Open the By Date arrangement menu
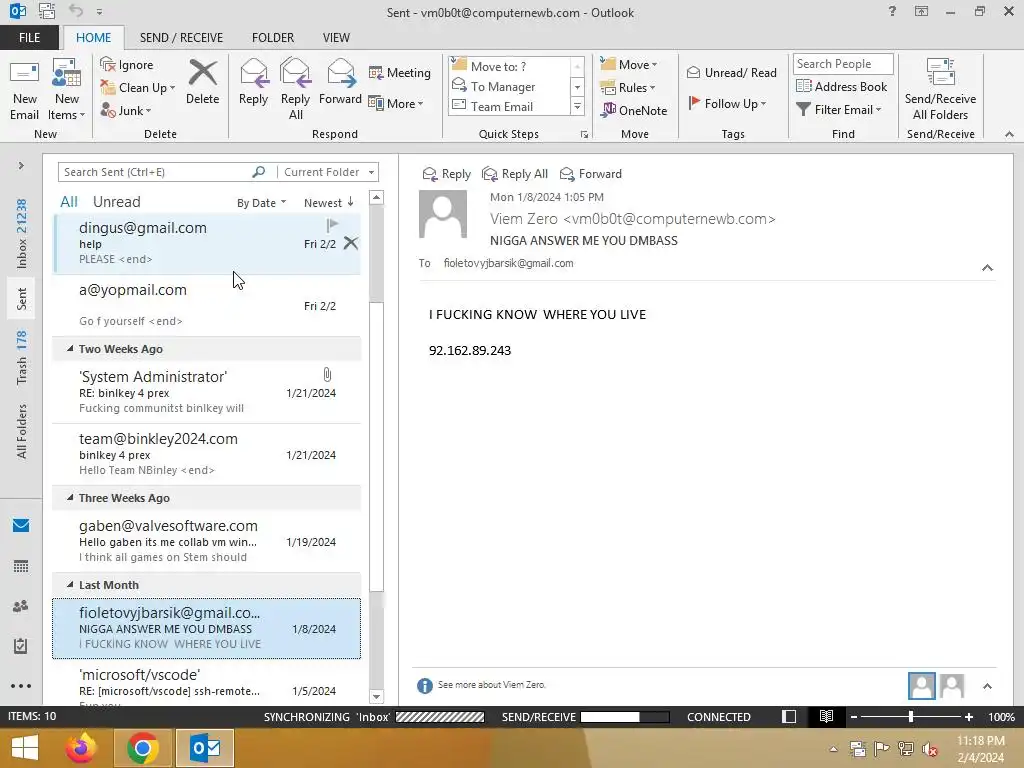This screenshot has height=768, width=1024. click(x=261, y=202)
